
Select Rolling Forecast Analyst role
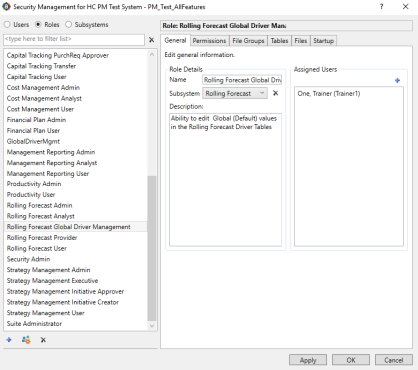[76, 216]
